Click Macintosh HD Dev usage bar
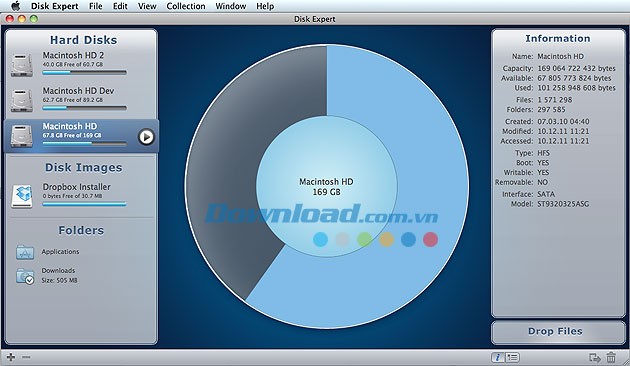 [x=84, y=108]
